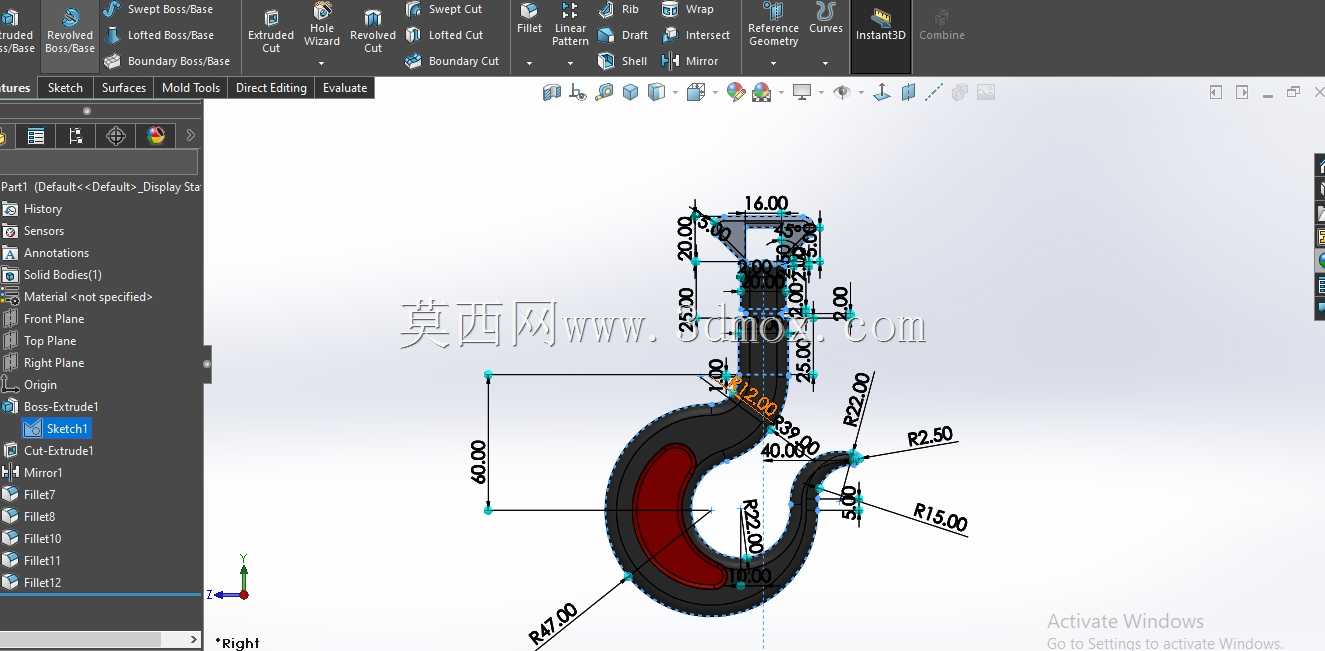
Task: Expand more manager tabs chevron
Action: click(191, 136)
